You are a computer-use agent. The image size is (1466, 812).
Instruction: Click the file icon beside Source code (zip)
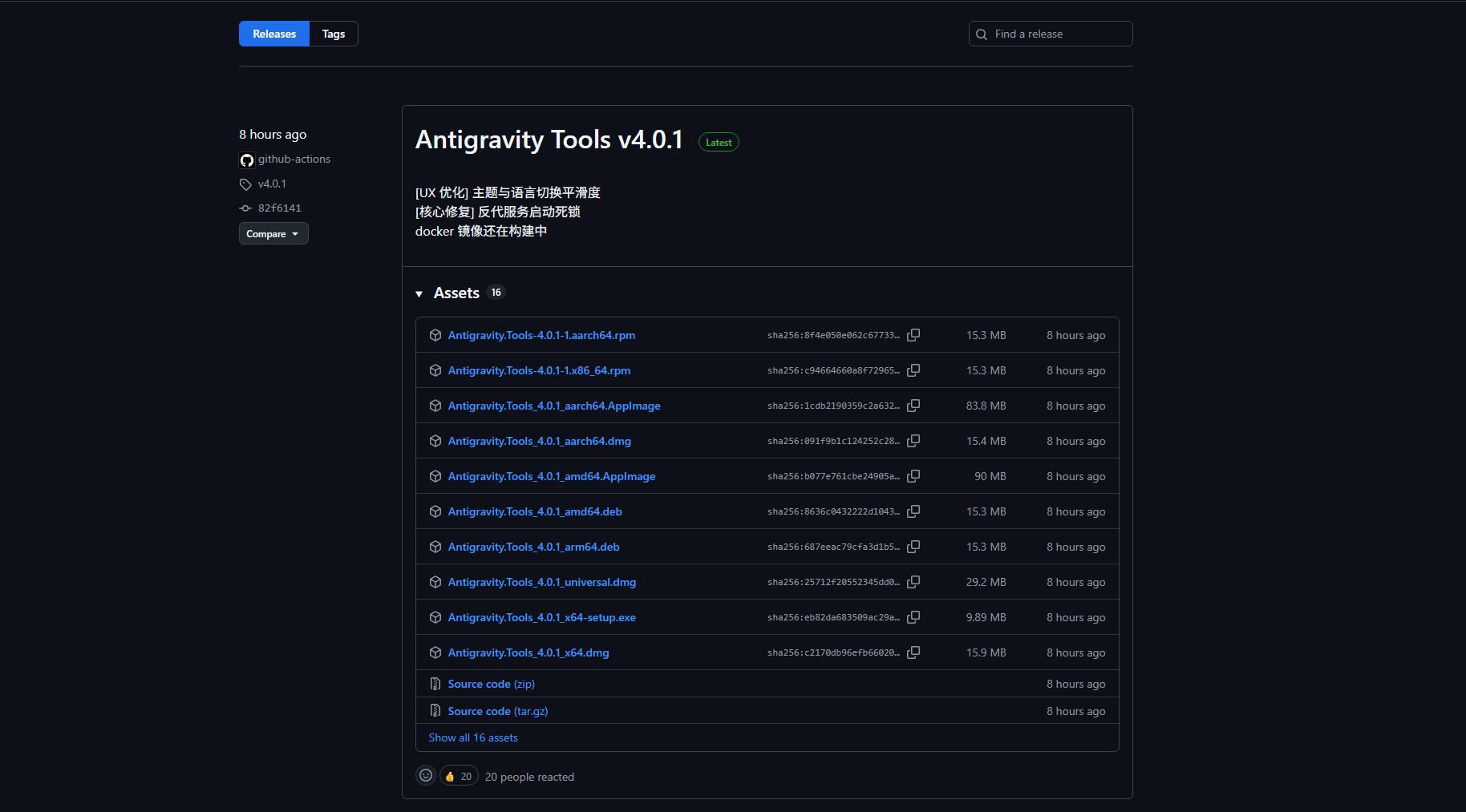(434, 683)
